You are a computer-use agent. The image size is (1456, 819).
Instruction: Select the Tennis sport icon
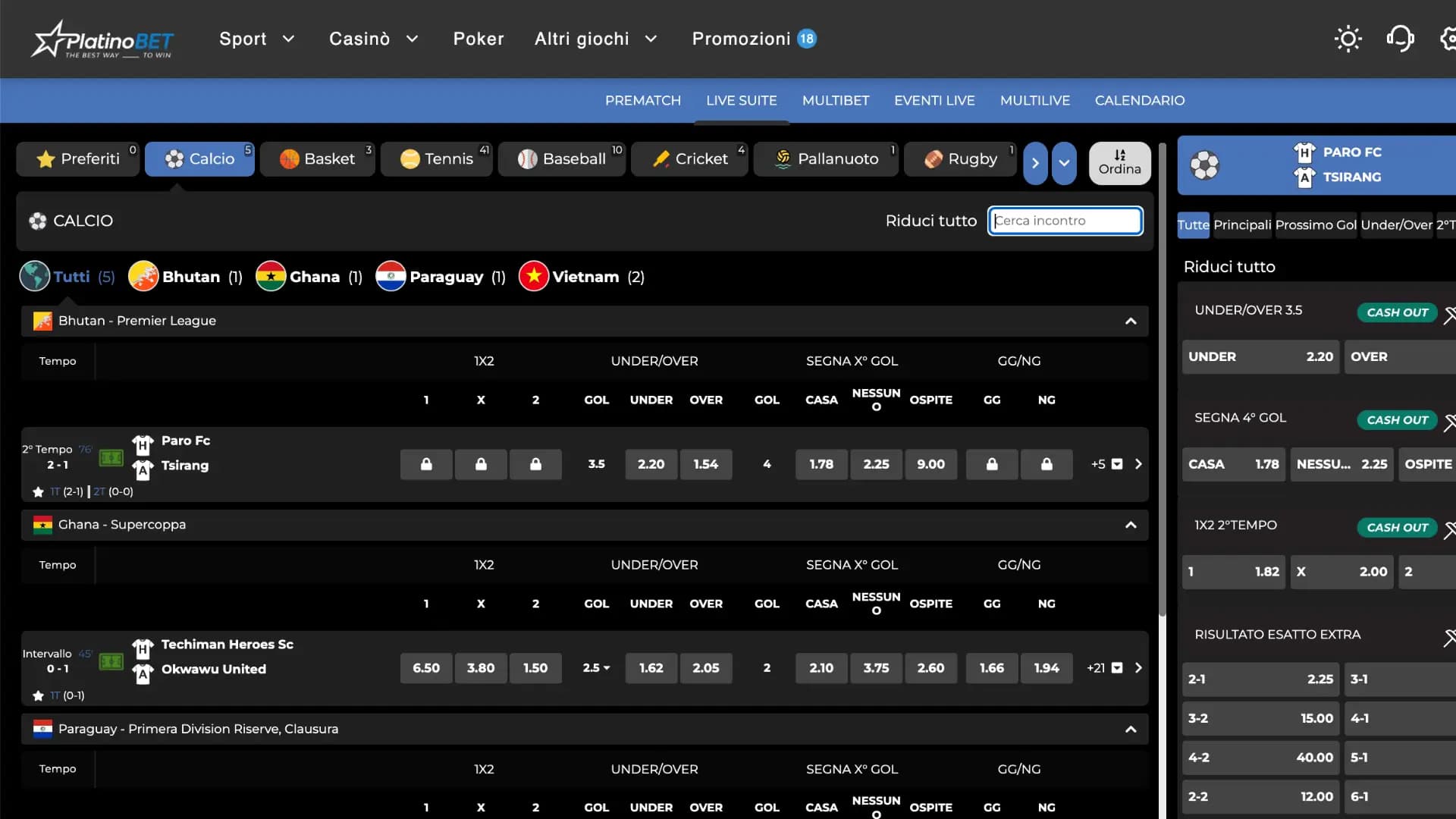409,159
